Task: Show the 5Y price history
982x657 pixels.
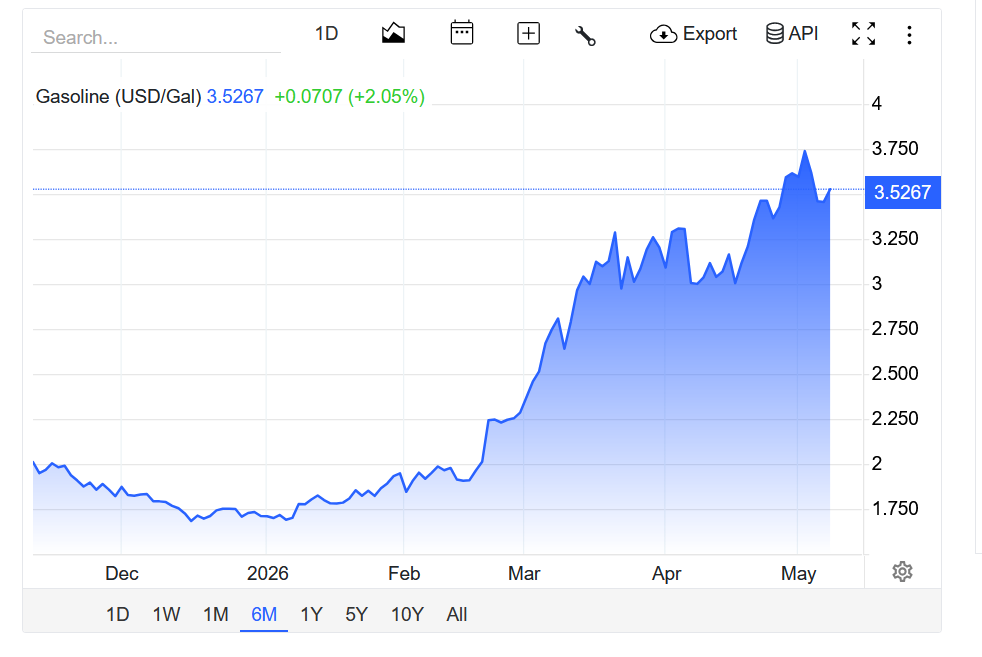Action: pos(356,614)
